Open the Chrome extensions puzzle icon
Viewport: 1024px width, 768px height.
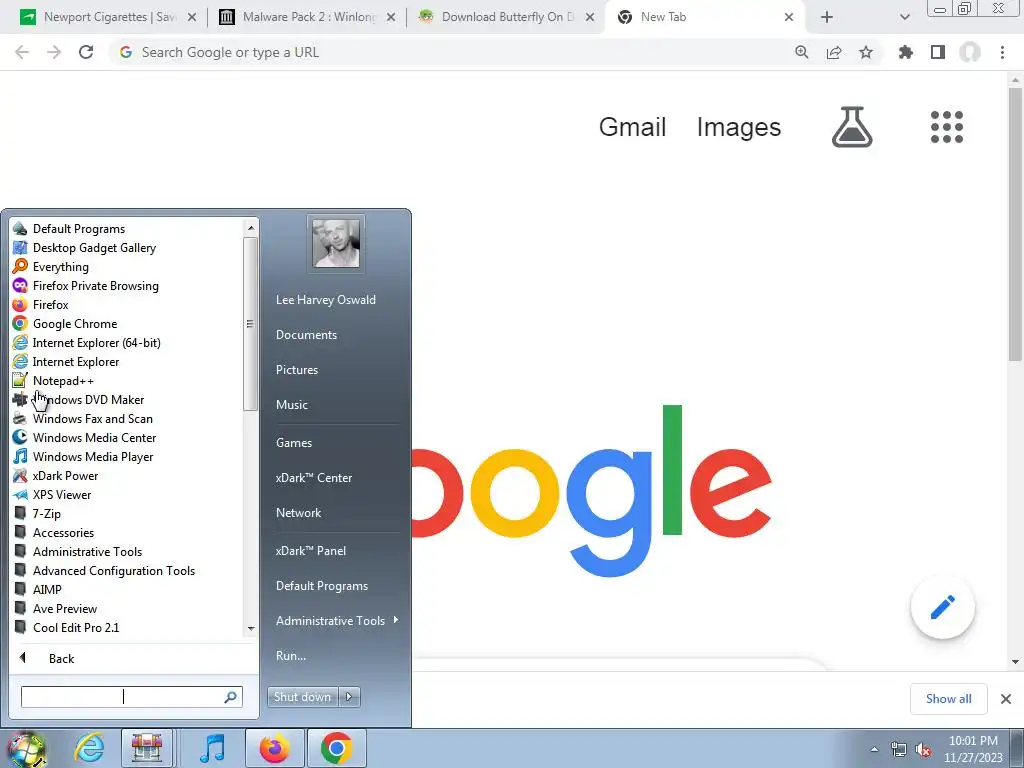[x=906, y=52]
